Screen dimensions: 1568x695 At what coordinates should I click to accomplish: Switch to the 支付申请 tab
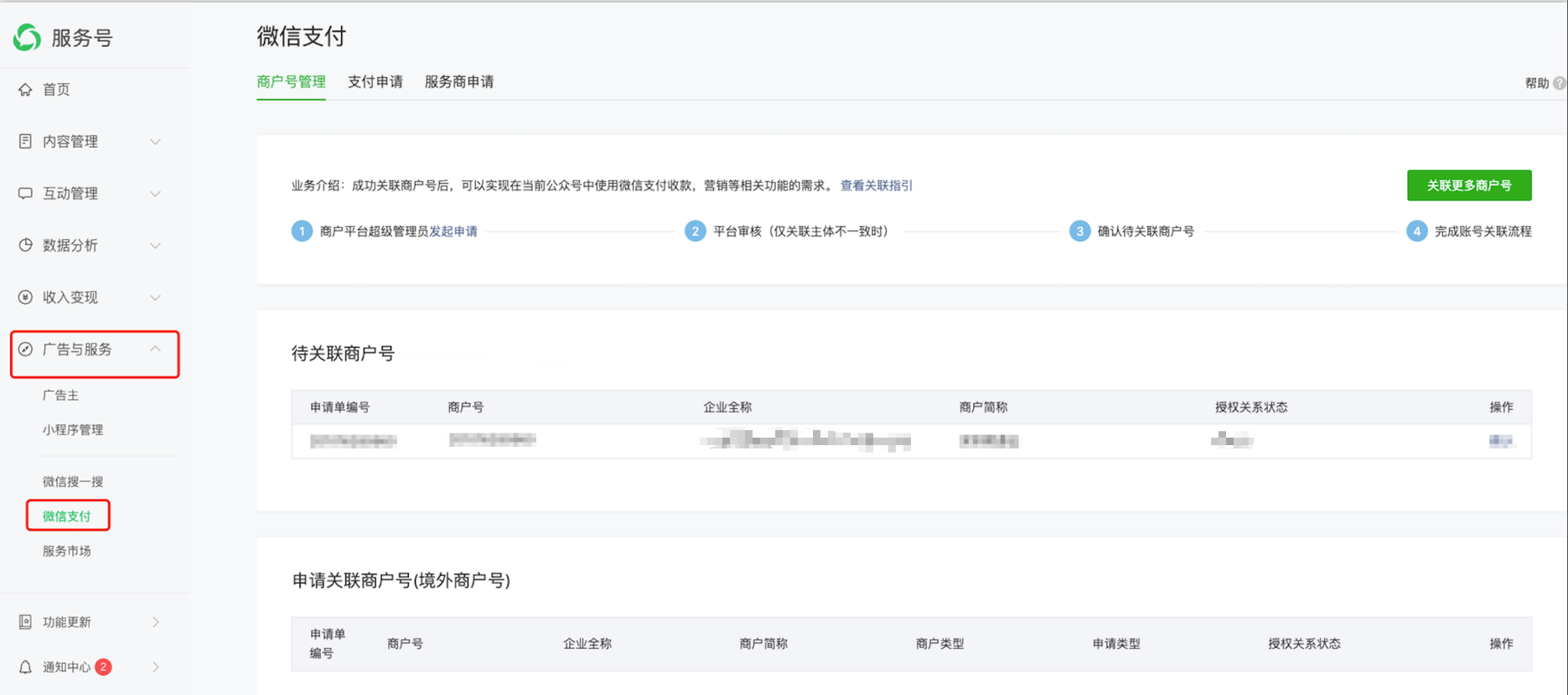[x=375, y=81]
